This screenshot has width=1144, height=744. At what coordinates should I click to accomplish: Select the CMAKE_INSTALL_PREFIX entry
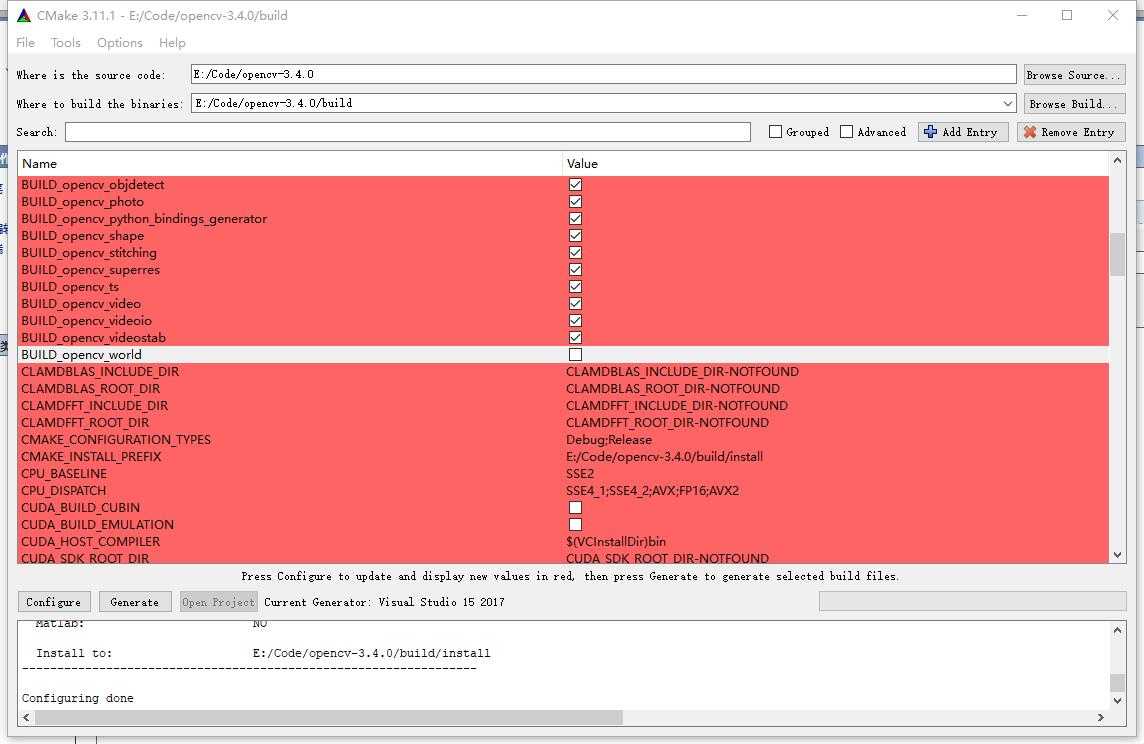(91, 457)
